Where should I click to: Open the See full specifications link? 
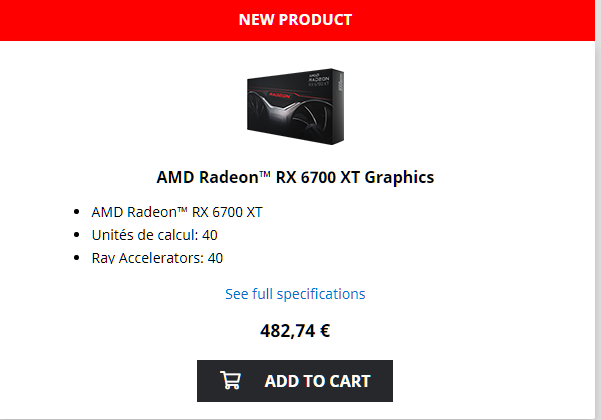click(295, 294)
